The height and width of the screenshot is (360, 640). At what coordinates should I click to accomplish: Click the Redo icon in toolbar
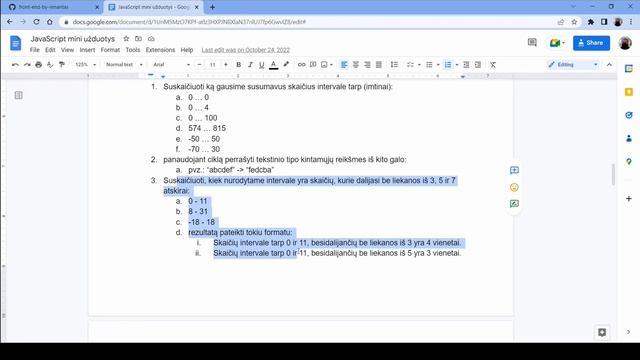pyautogui.click(x=27, y=64)
